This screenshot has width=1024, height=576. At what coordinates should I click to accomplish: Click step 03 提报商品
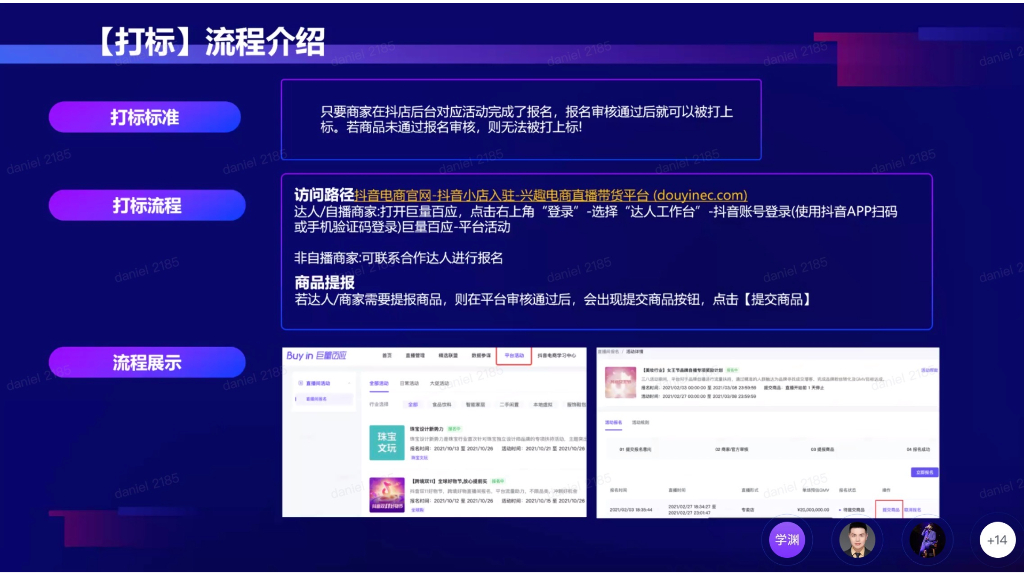[822, 450]
